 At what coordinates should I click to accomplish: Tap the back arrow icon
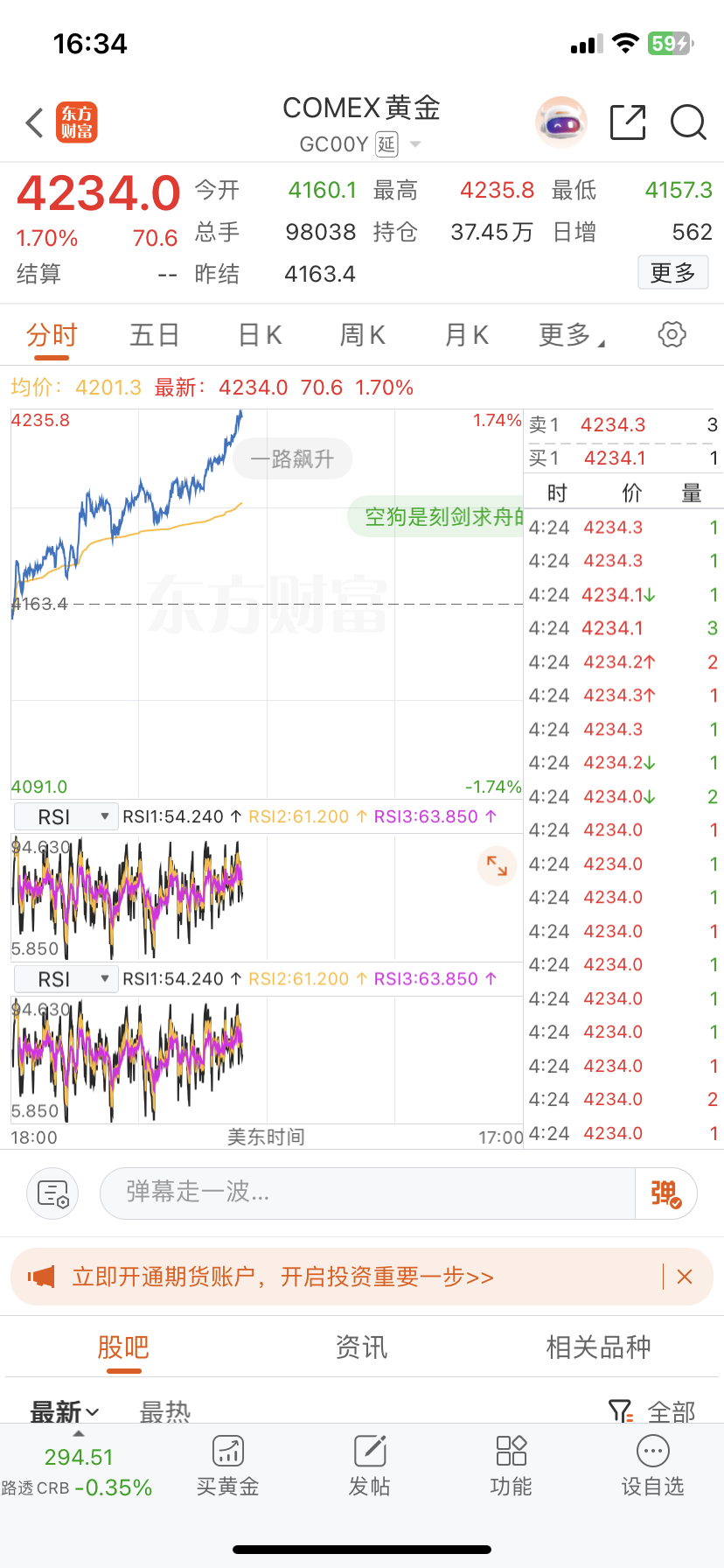pos(35,123)
